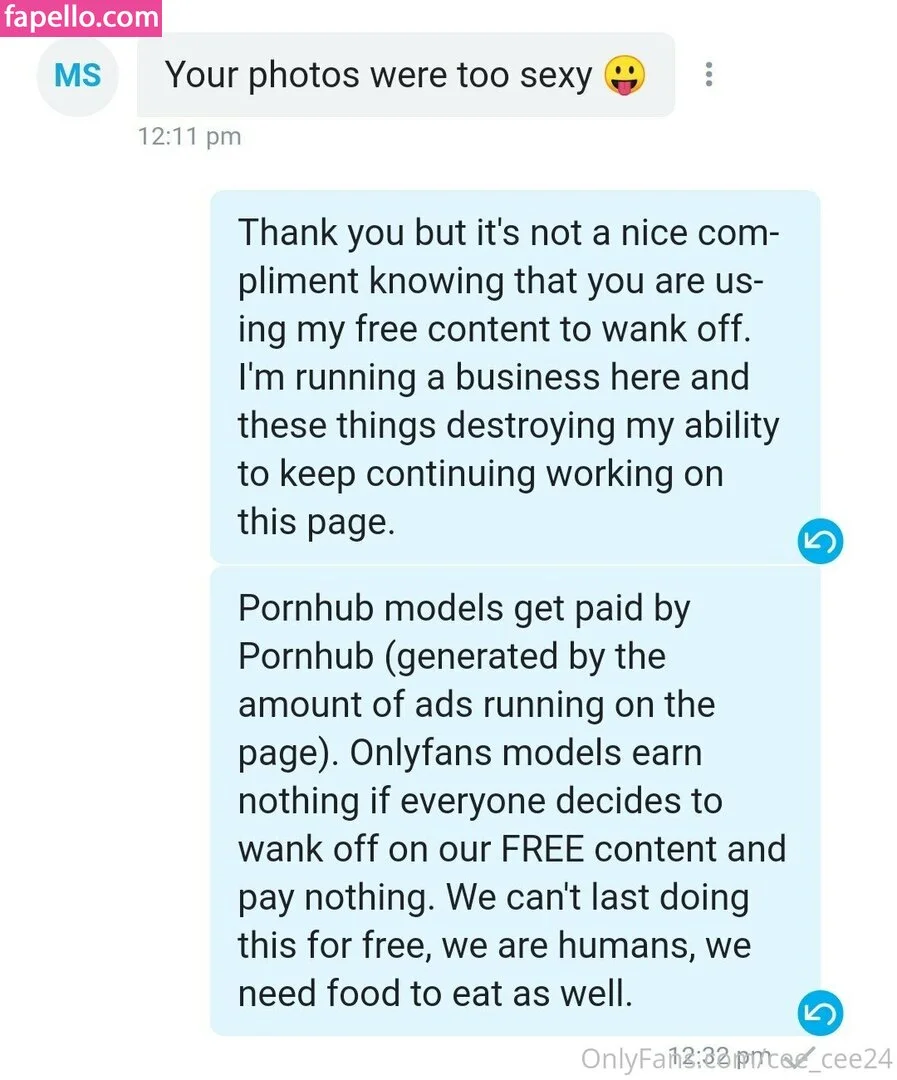This screenshot has height=1080, width=897.
Task: Click 'need food to eat as well.' line
Action: point(436,992)
